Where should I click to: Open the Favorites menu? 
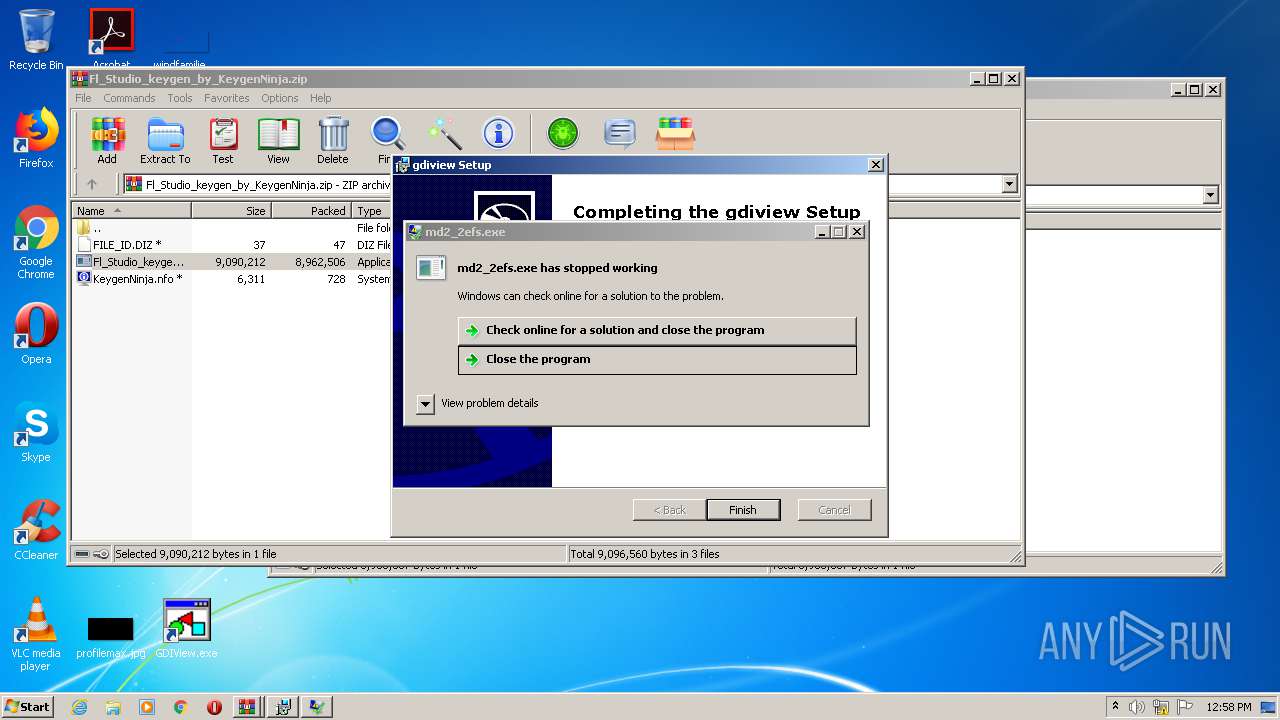[227, 98]
